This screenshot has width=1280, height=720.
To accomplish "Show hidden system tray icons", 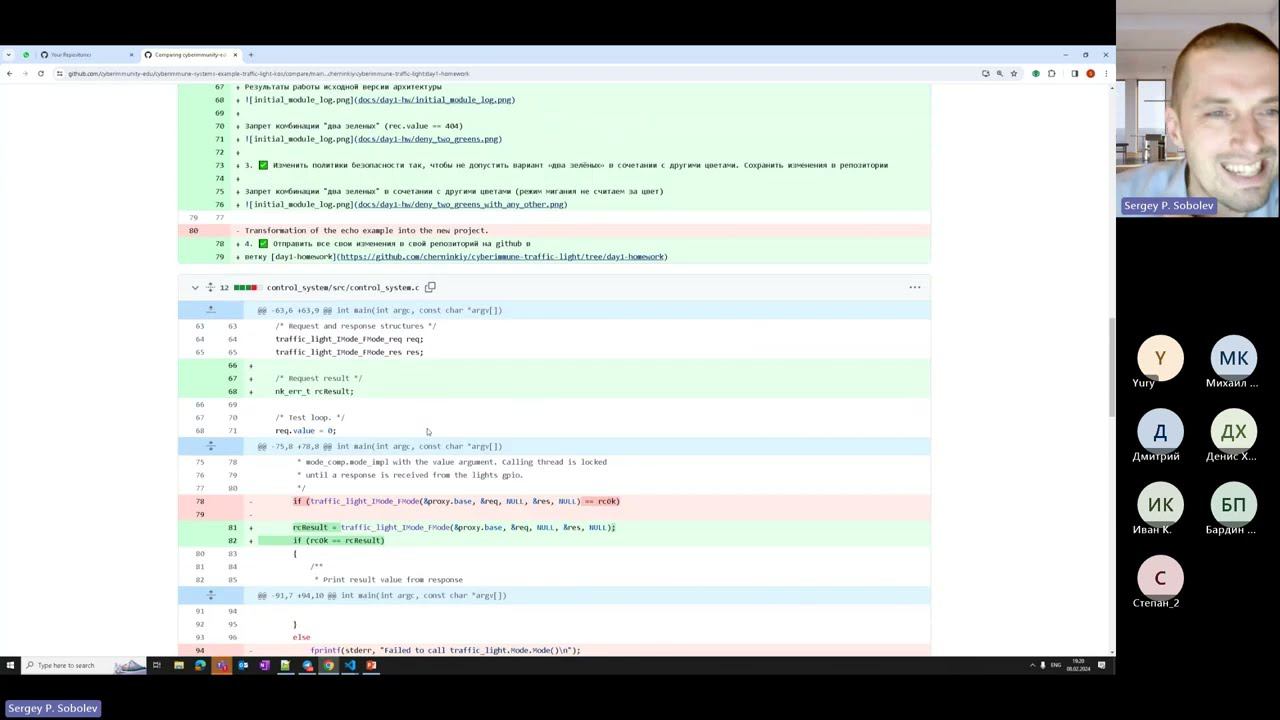I will click(1032, 665).
